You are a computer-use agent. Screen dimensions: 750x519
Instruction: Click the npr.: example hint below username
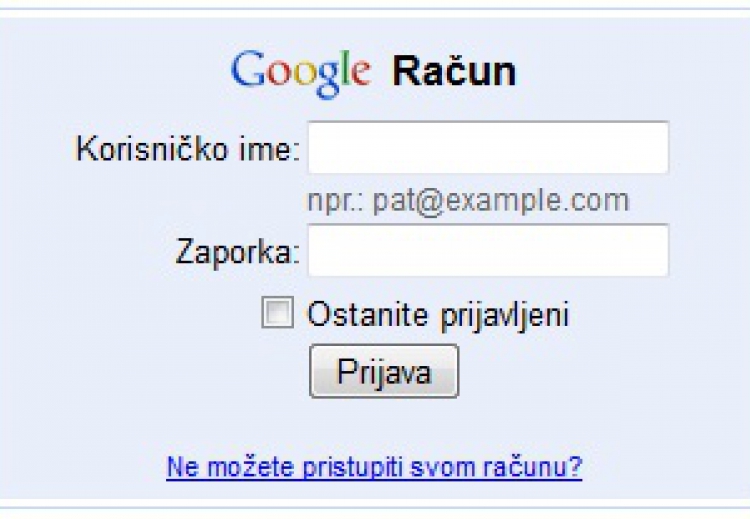click(x=468, y=201)
